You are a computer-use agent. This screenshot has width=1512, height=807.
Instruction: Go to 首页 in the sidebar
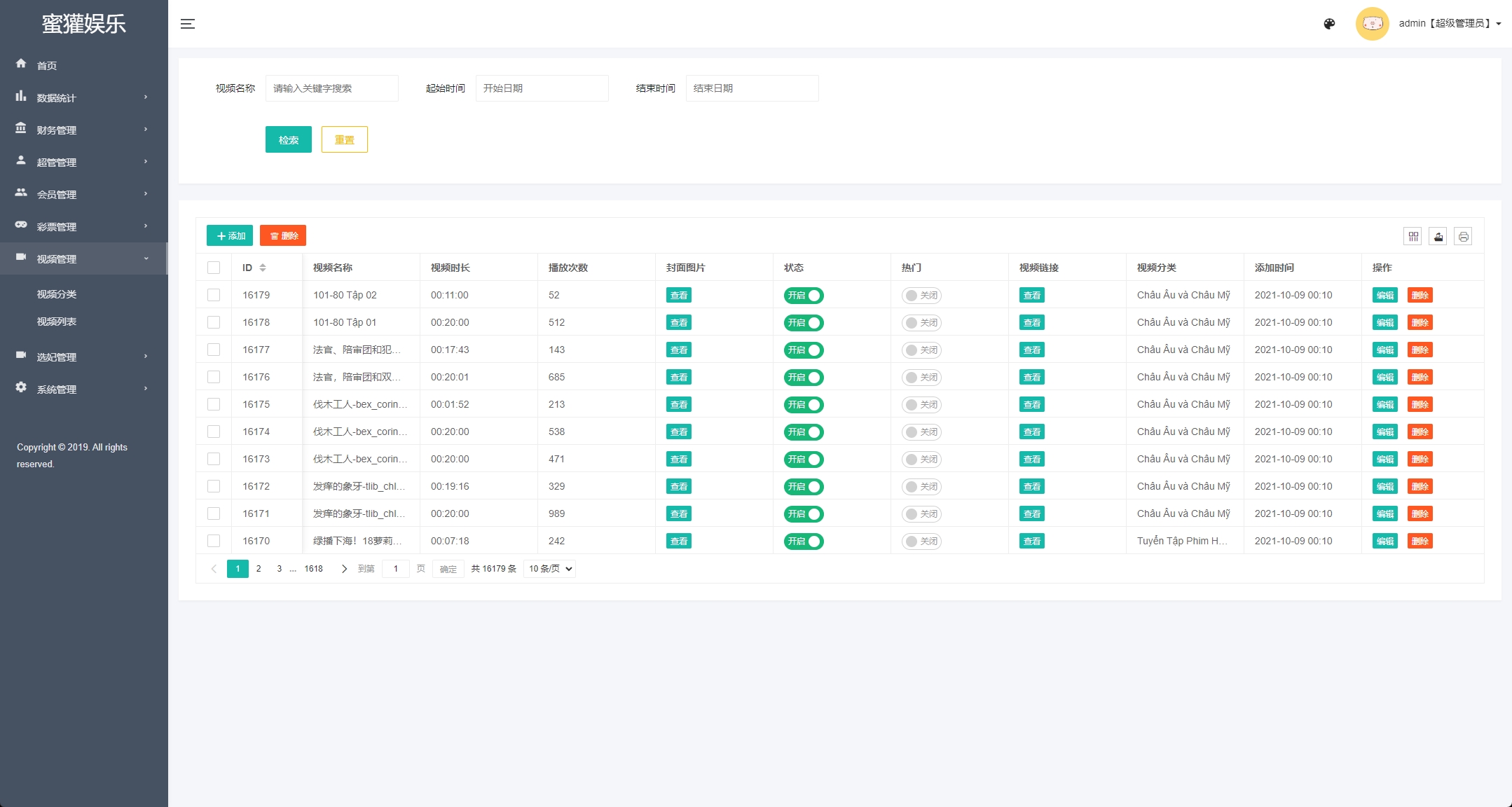(47, 66)
